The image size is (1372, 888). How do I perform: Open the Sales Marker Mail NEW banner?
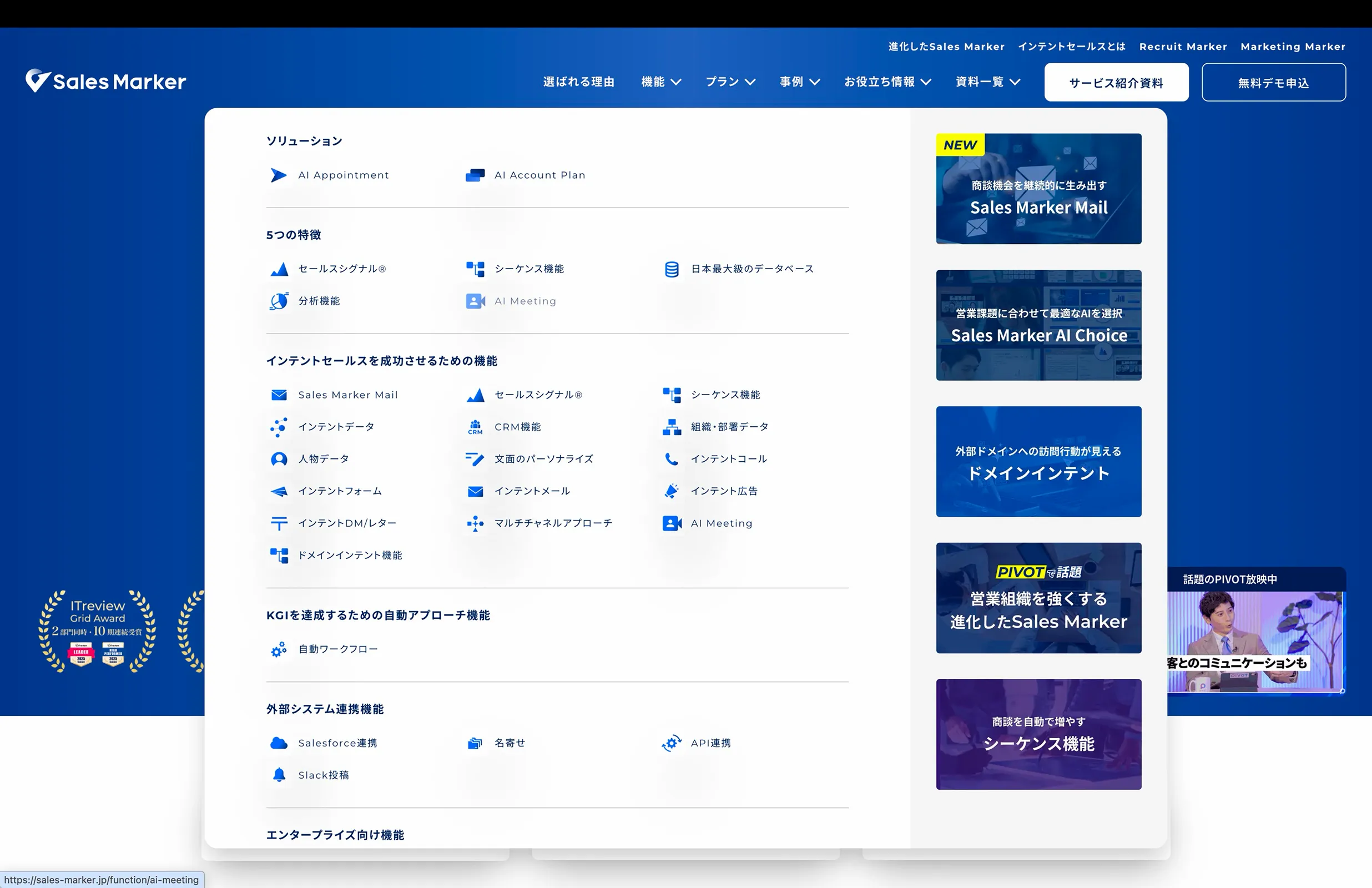[x=1038, y=189]
